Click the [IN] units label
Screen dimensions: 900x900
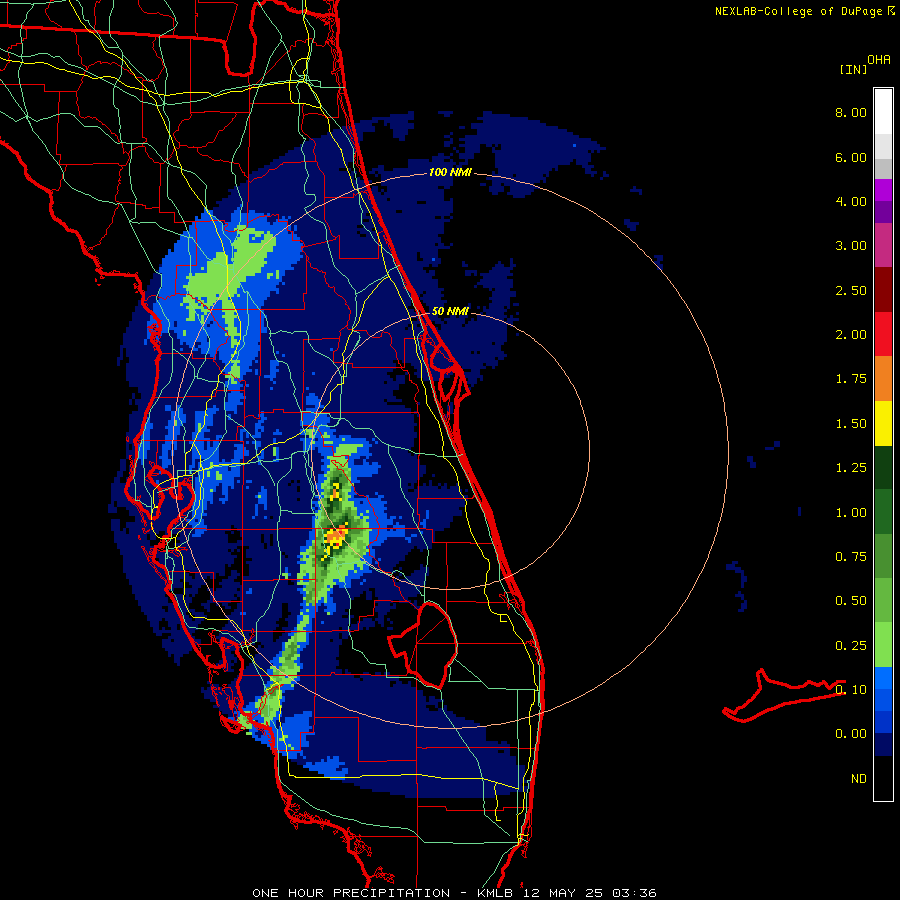pos(854,69)
